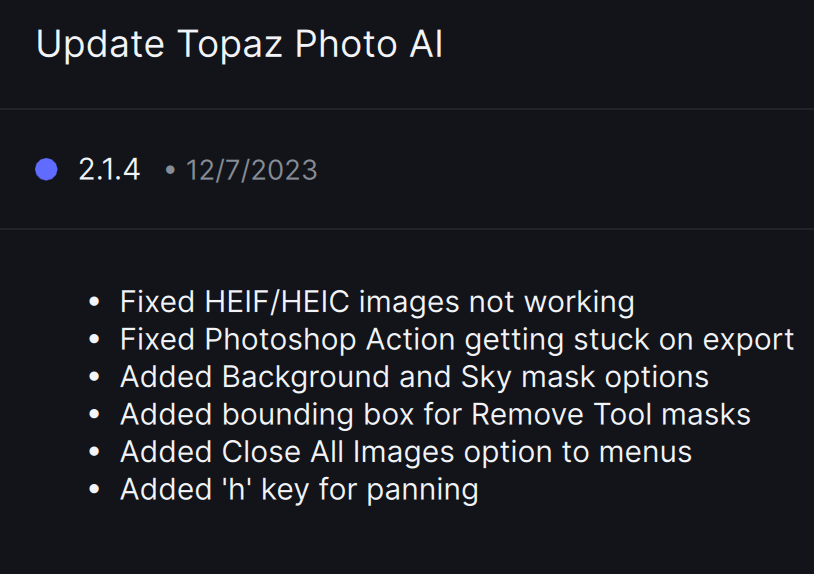Click the bullet before 'h' key line
Screen dimensions: 814x574
(x=94, y=490)
